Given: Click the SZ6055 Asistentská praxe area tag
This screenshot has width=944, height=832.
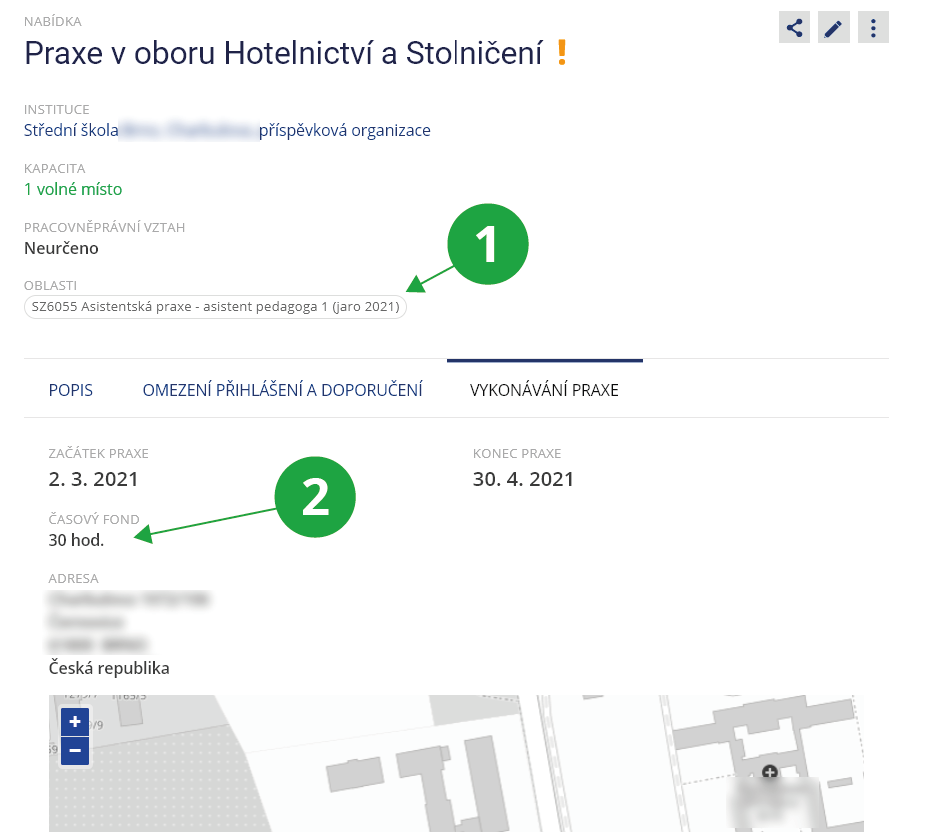Looking at the screenshot, I should (x=216, y=307).
